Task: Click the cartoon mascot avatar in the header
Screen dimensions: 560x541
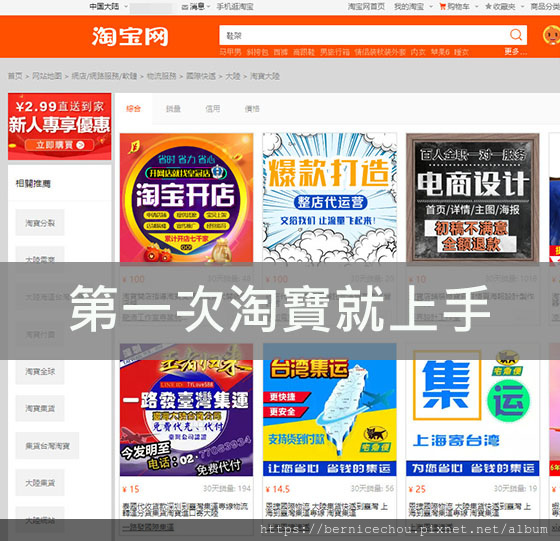Action: coord(551,35)
